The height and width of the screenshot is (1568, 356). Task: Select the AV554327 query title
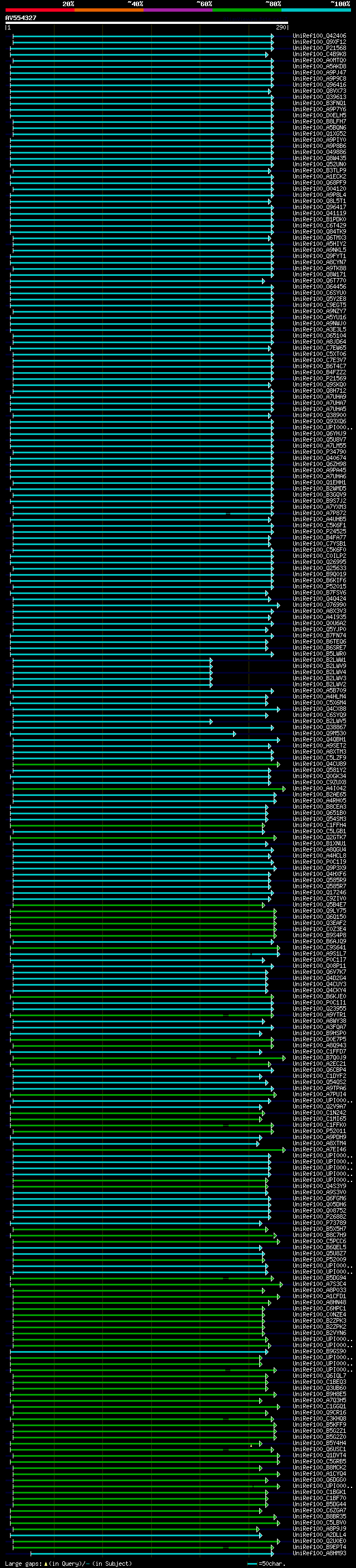[21, 18]
